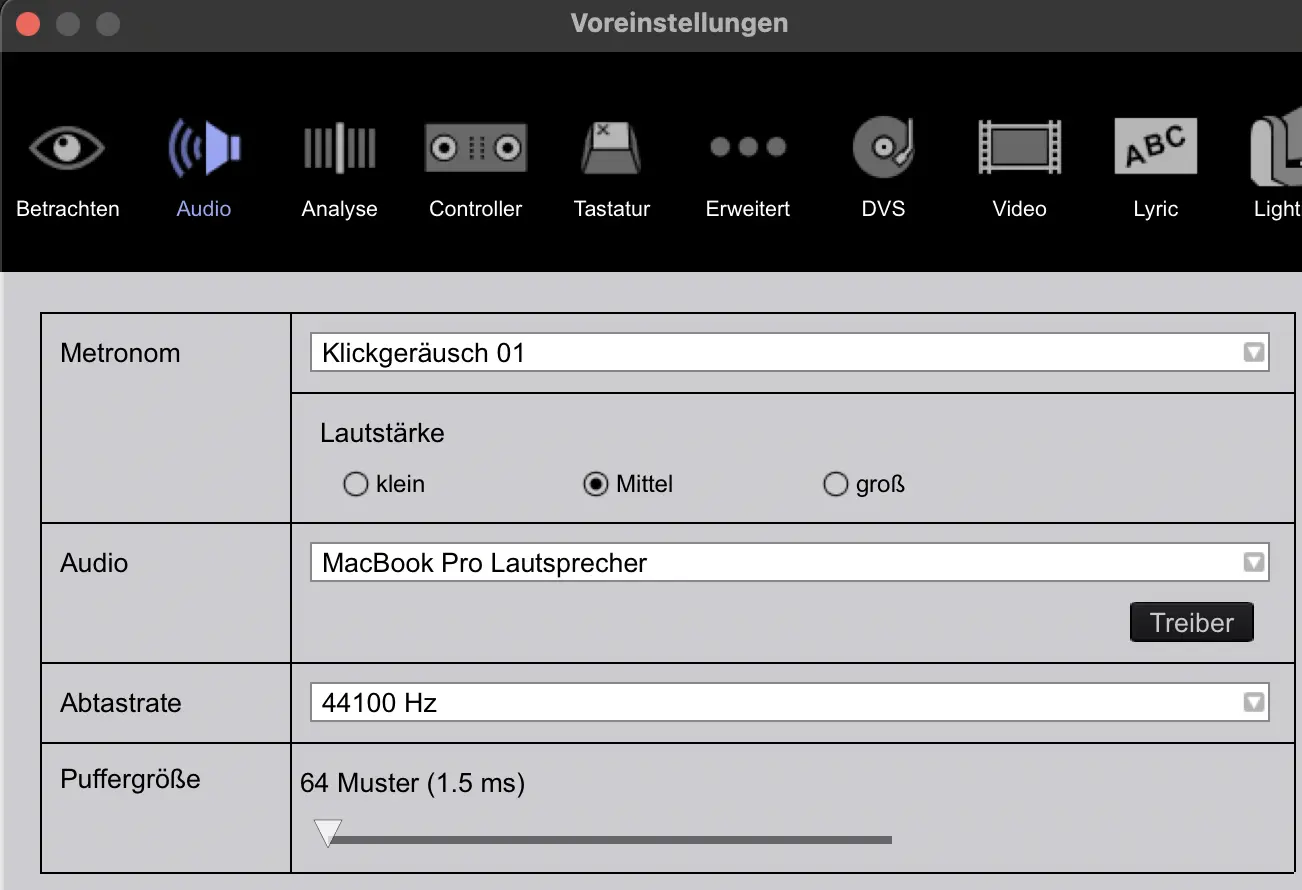Image resolution: width=1302 pixels, height=890 pixels.
Task: Open the DVS settings panel
Action: pyautogui.click(x=883, y=165)
